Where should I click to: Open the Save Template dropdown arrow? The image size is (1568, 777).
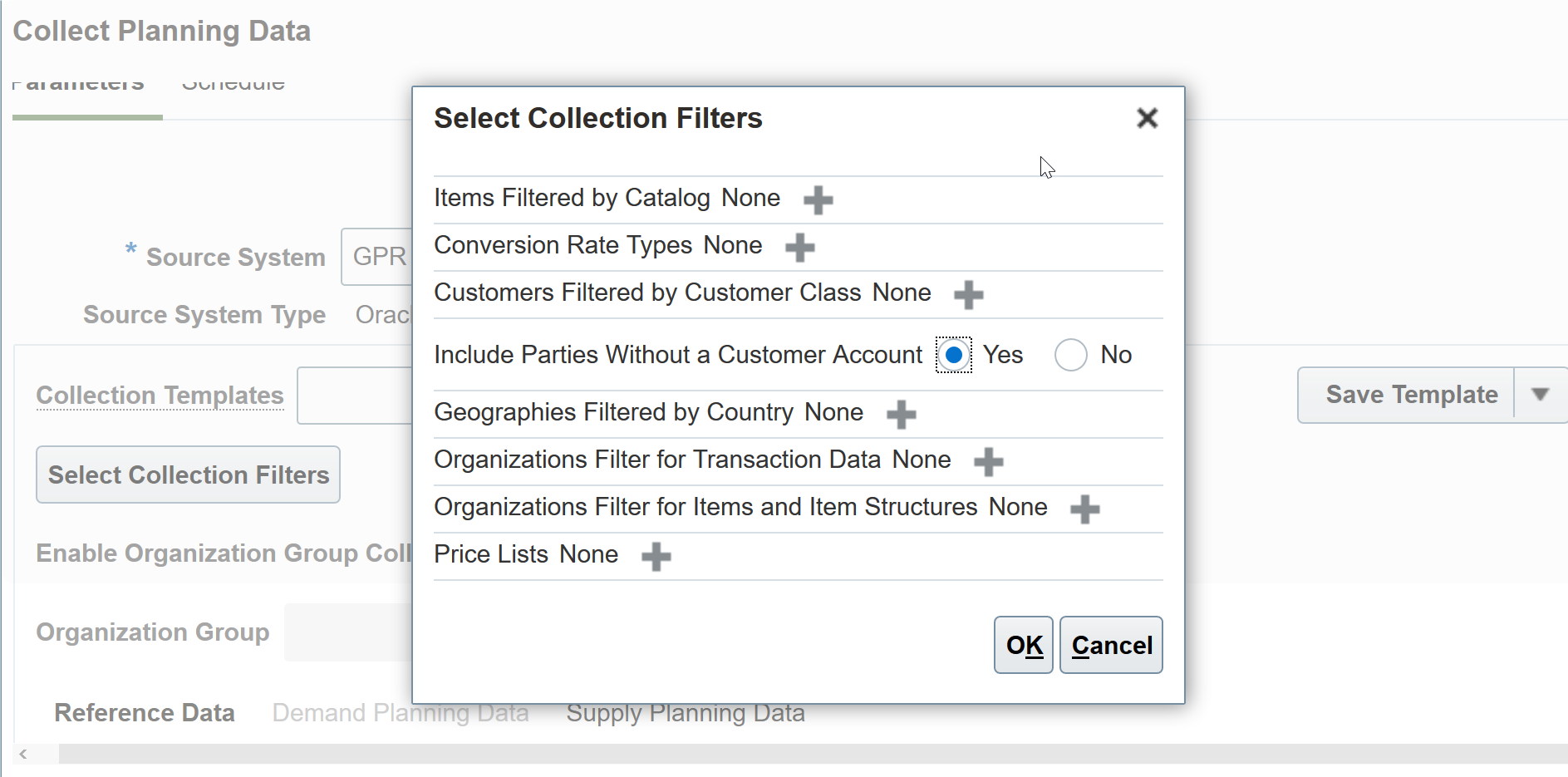tap(1540, 395)
